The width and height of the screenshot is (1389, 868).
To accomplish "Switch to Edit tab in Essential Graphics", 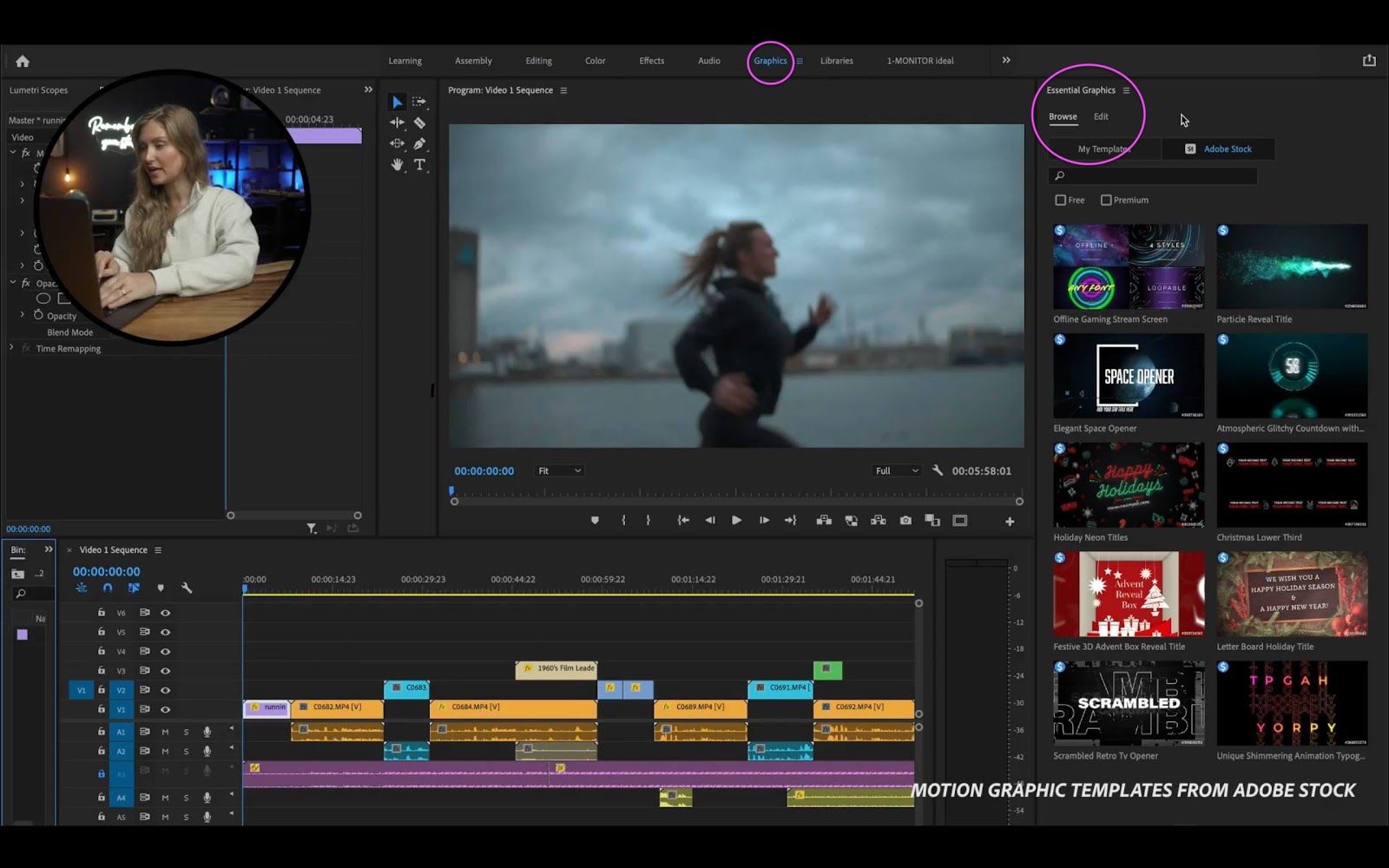I will pos(1101,116).
